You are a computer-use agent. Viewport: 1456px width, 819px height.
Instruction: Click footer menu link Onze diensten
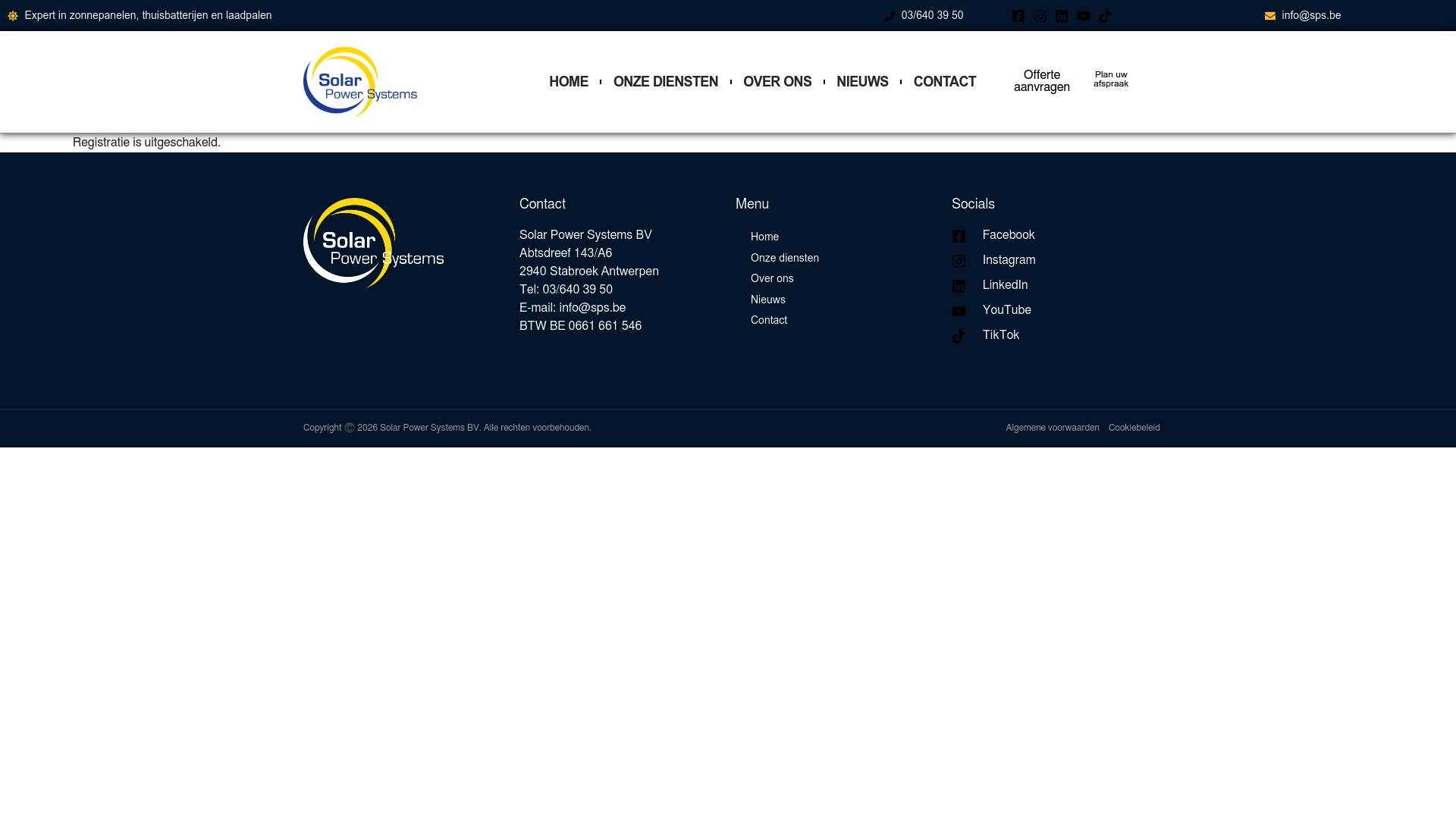click(785, 258)
